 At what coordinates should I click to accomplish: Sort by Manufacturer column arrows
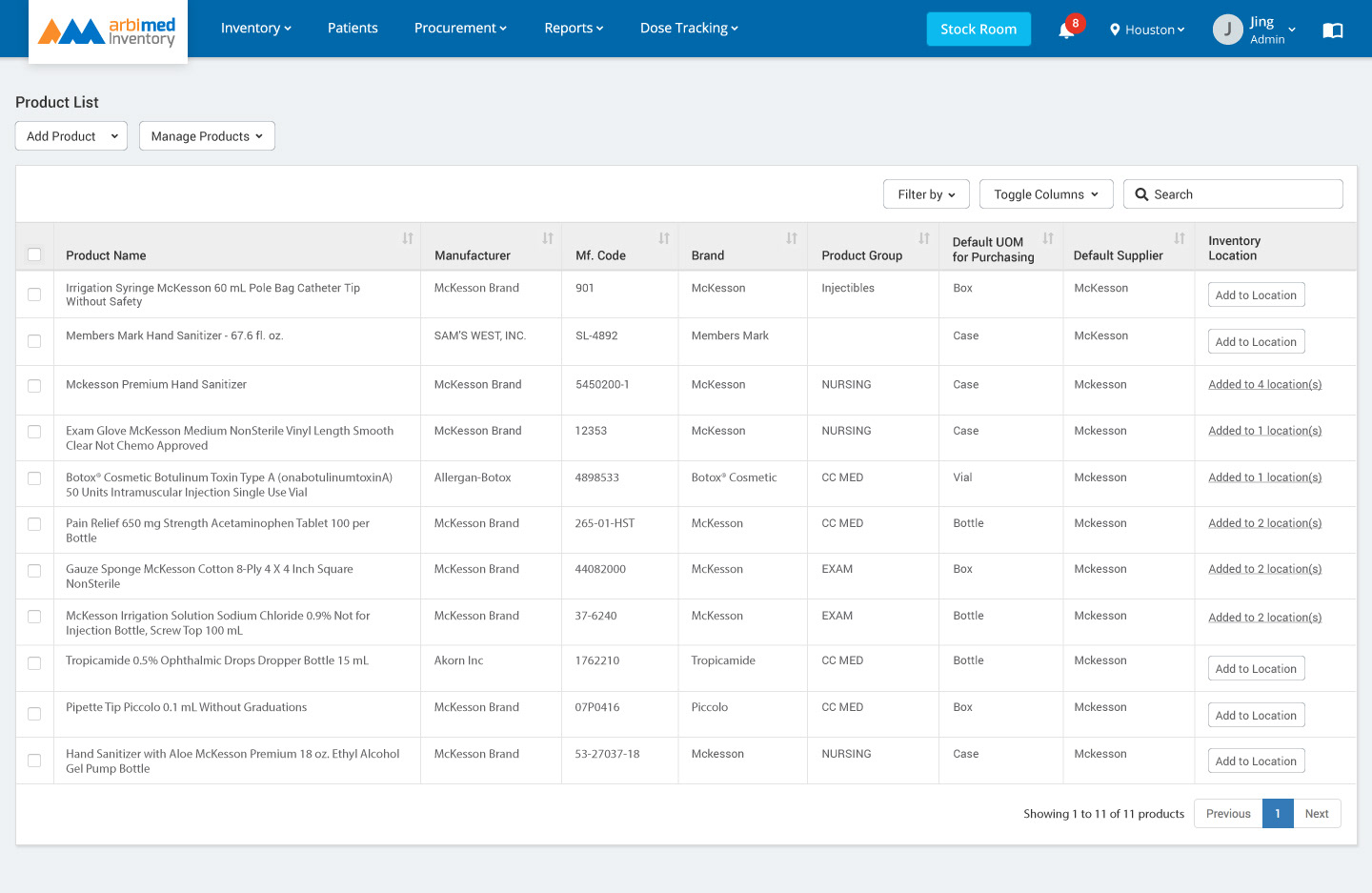(x=548, y=238)
